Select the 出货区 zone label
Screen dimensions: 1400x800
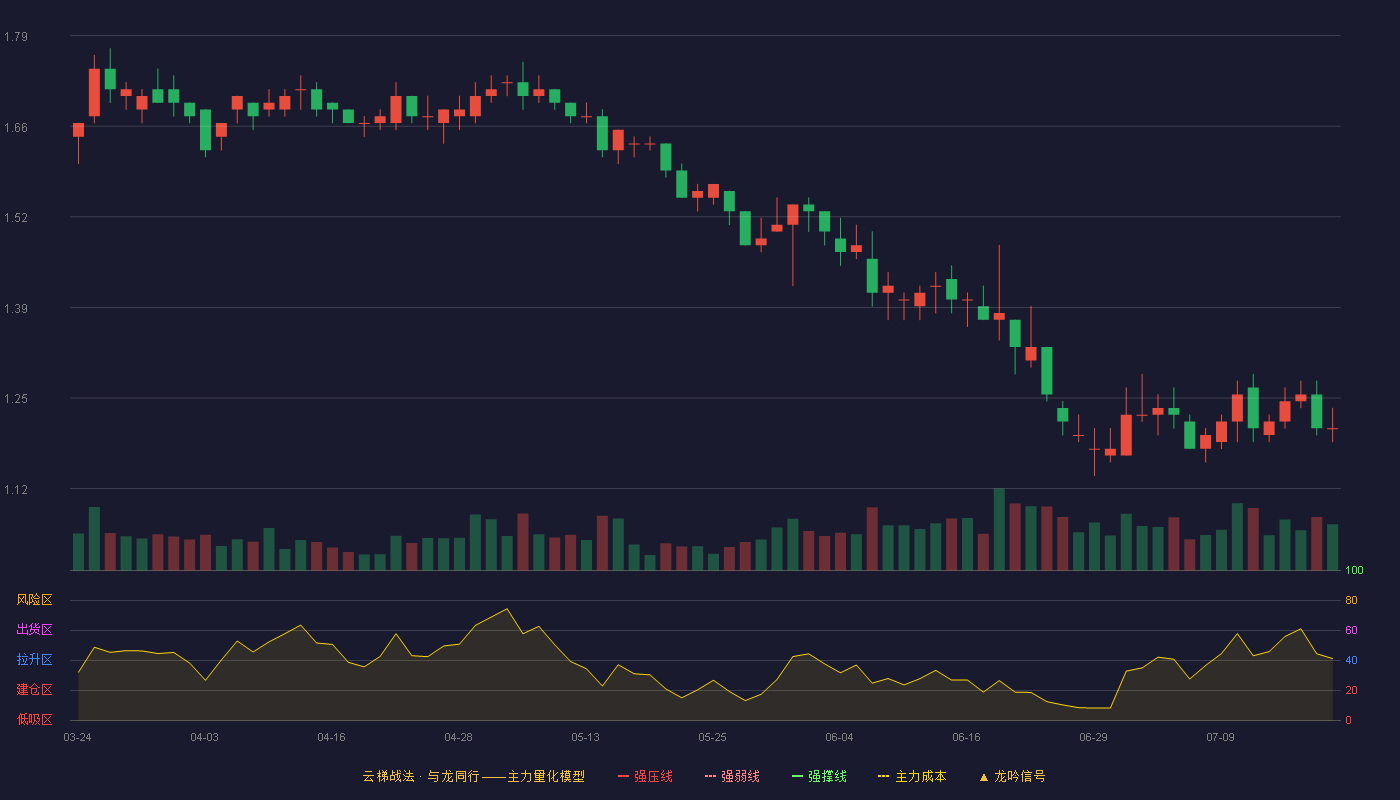34,630
